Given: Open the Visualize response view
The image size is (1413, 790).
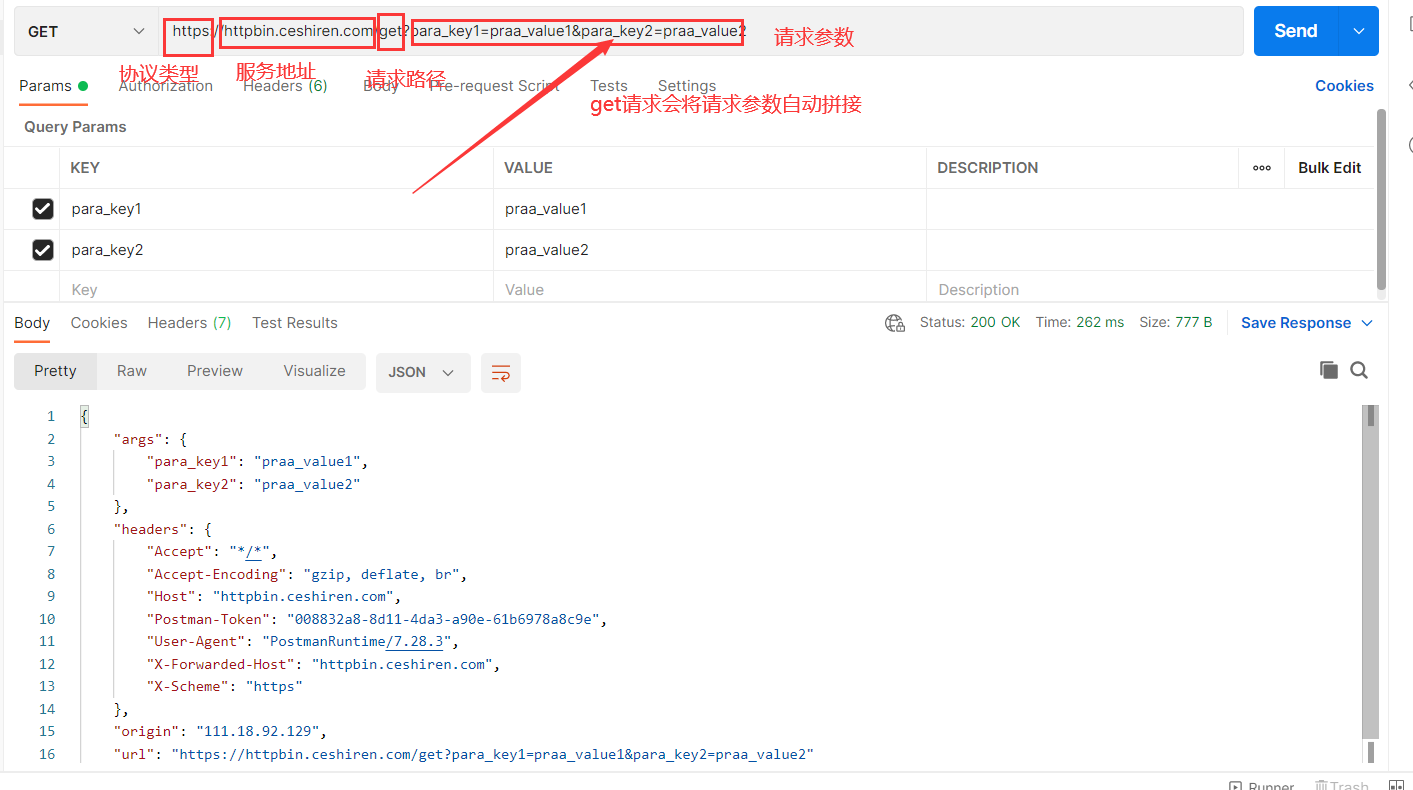Looking at the screenshot, I should [x=314, y=371].
